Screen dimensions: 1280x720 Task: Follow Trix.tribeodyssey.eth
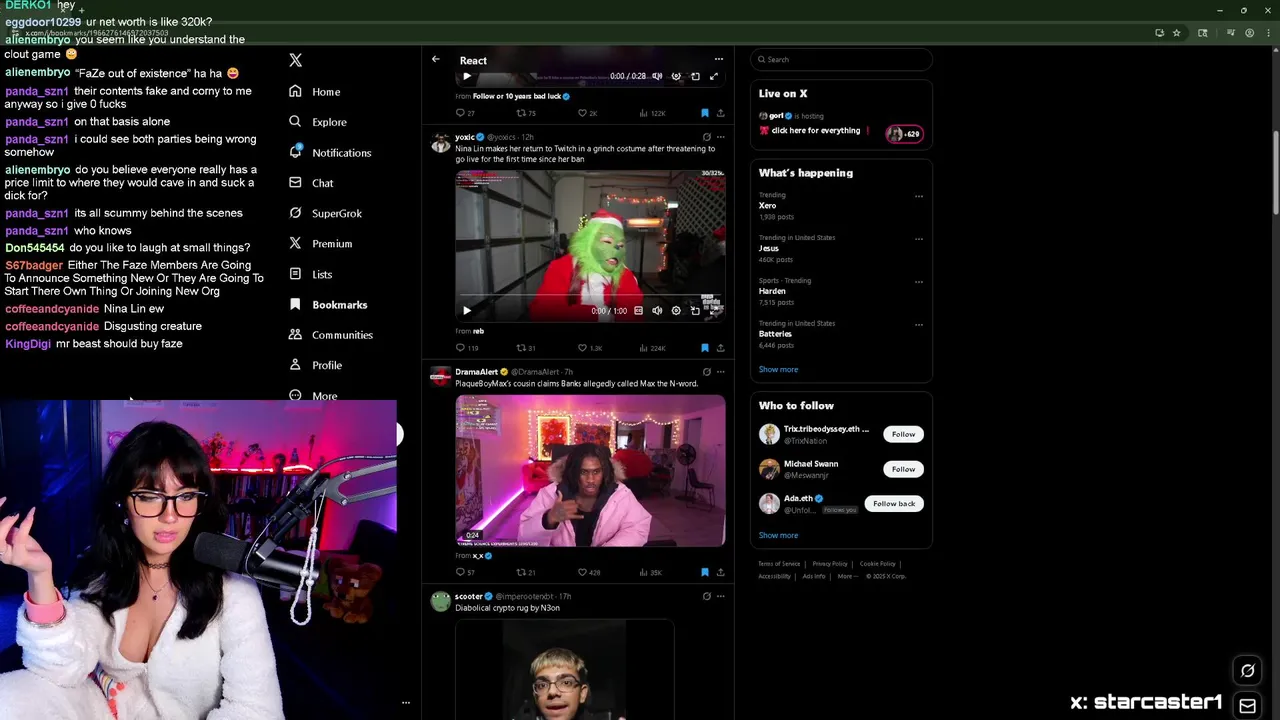[903, 434]
